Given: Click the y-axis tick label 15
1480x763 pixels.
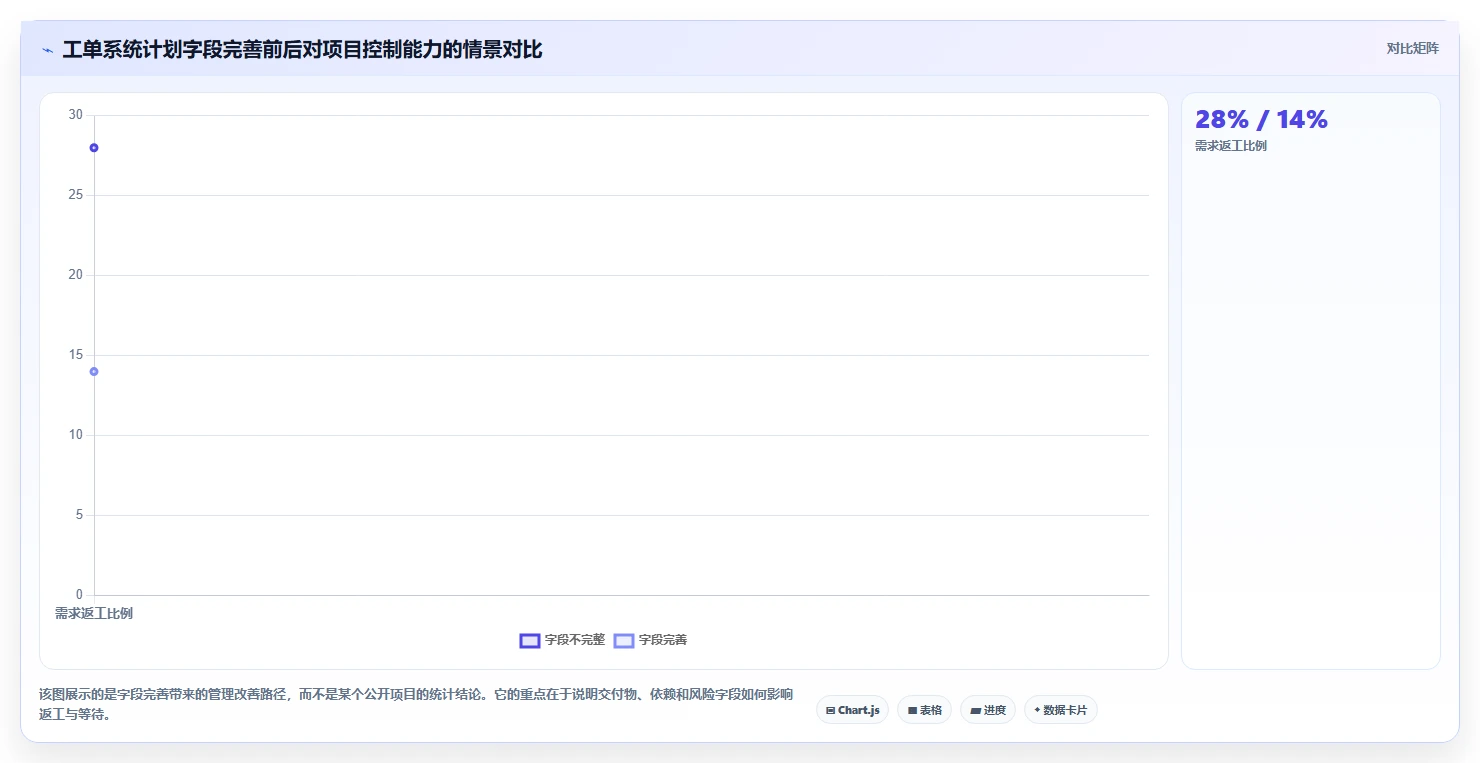Looking at the screenshot, I should click(76, 355).
